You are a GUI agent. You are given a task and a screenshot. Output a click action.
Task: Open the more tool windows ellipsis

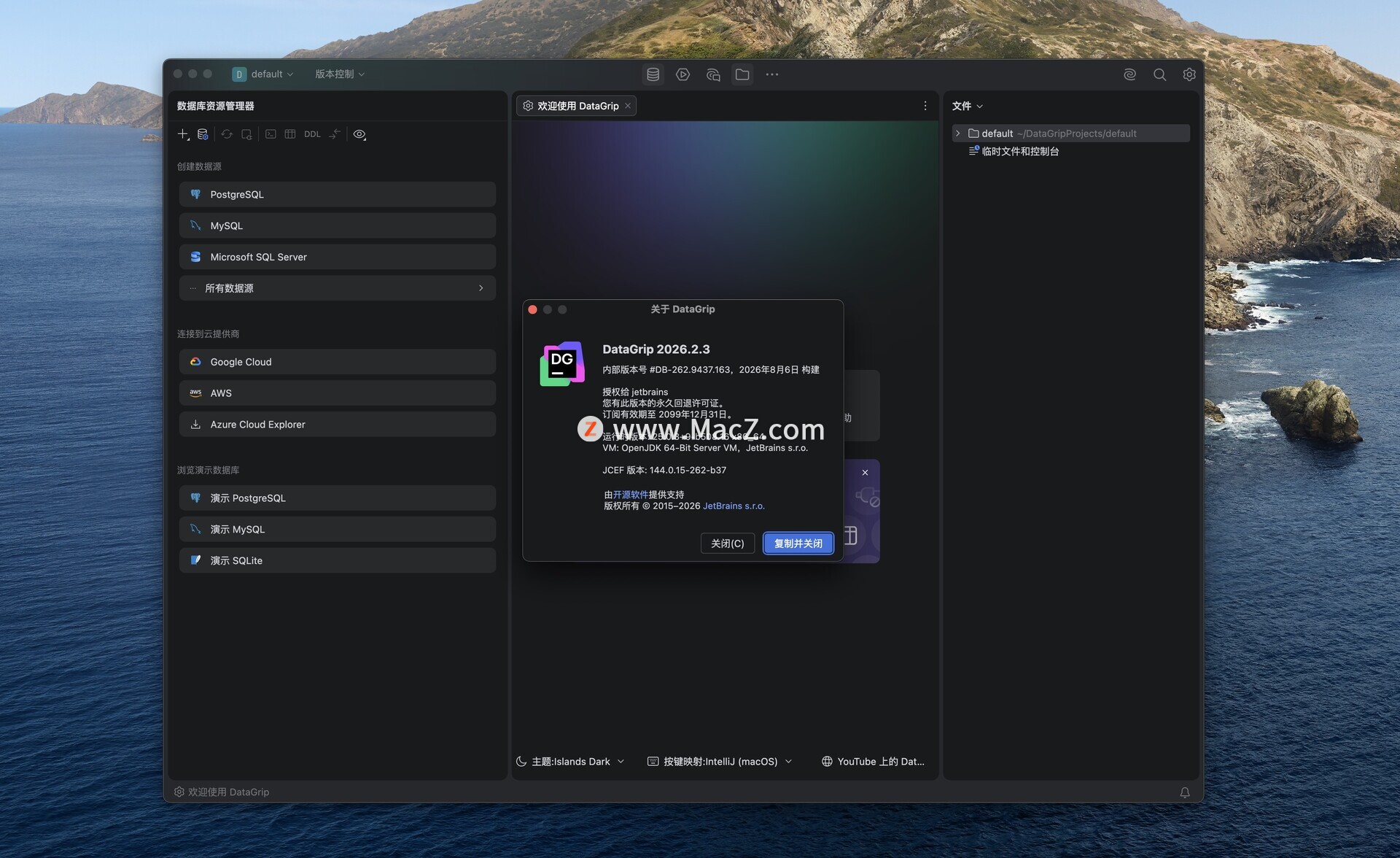[x=772, y=74]
